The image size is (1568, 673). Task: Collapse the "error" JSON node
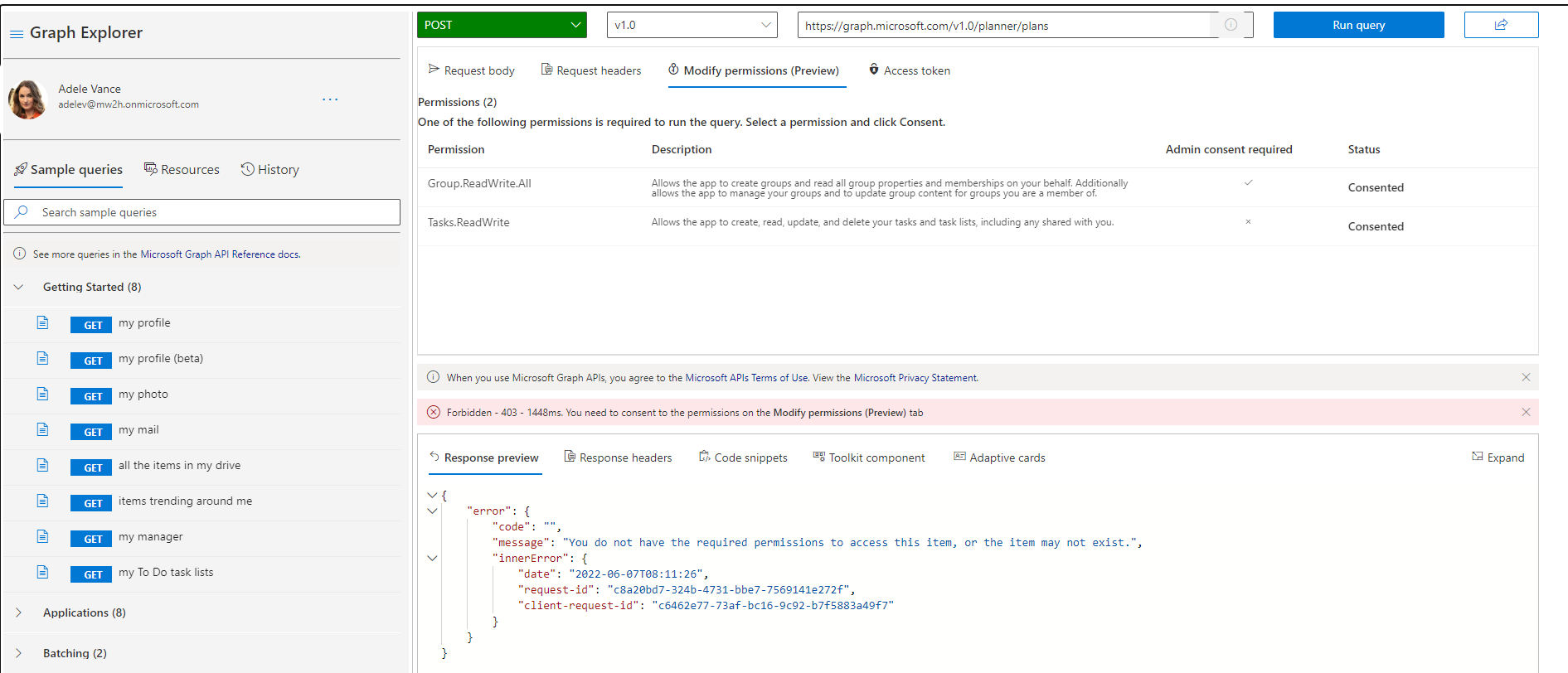coord(432,511)
